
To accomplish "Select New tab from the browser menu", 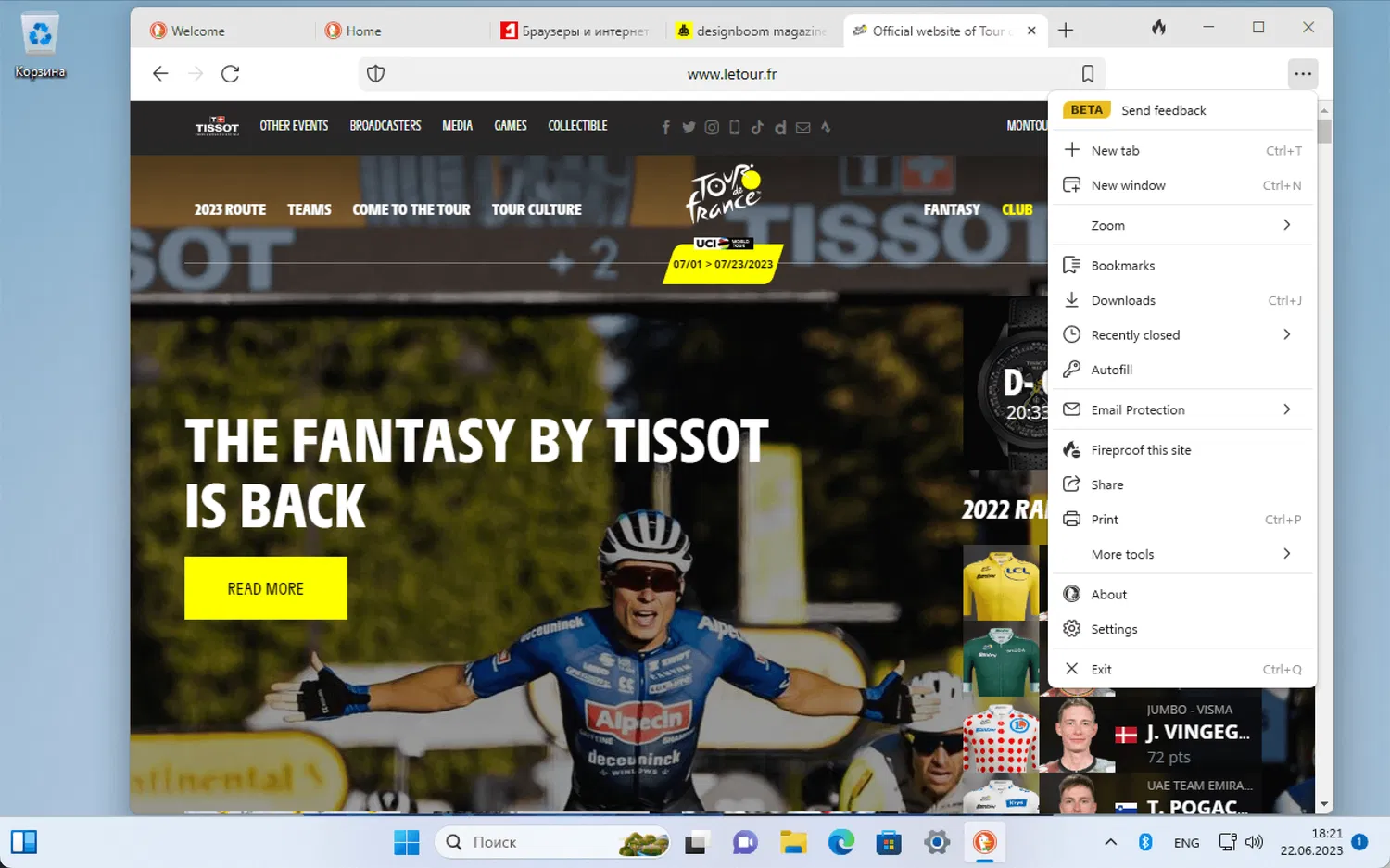I will 1182,150.
